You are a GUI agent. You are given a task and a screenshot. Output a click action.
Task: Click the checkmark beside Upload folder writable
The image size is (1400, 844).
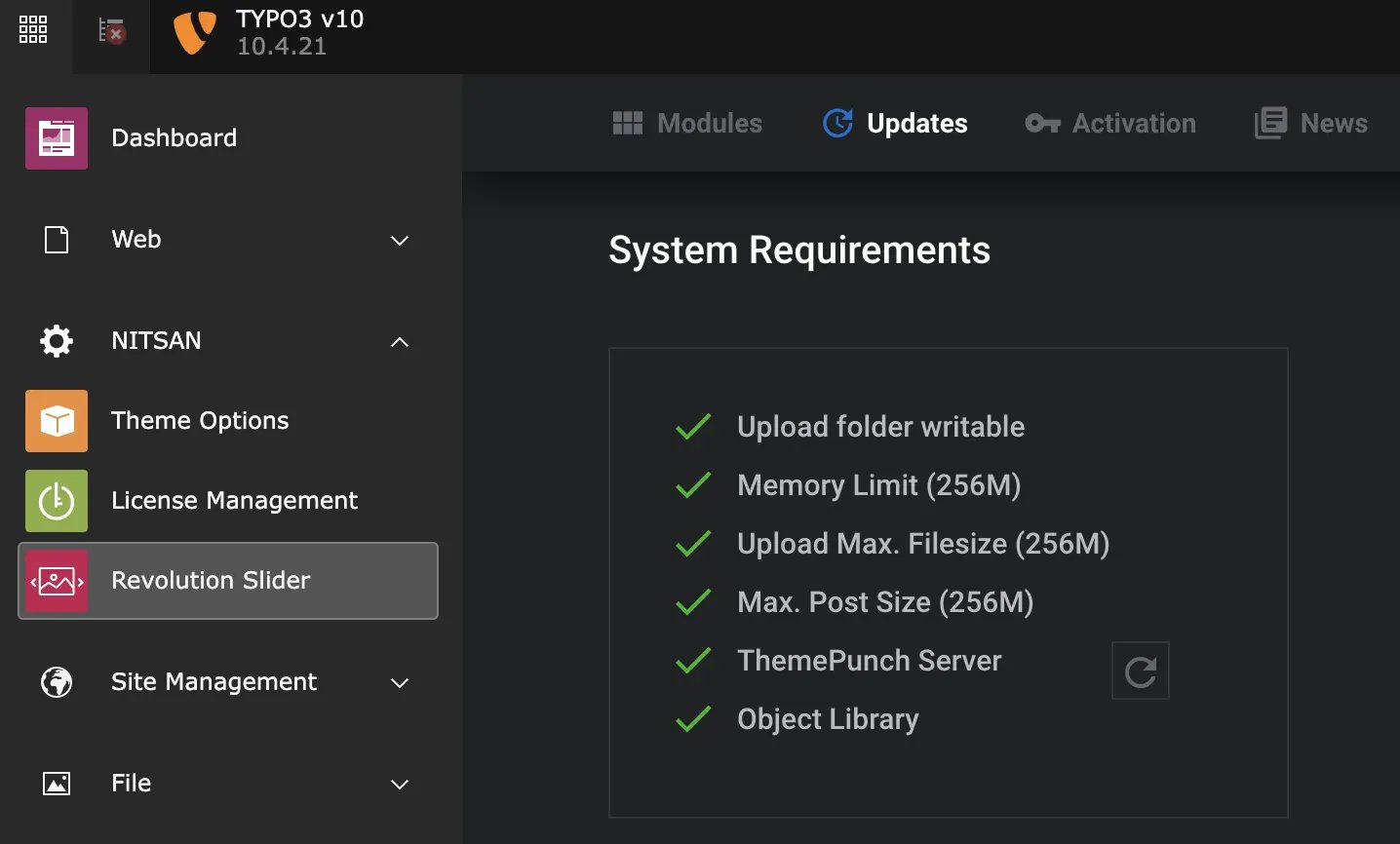tap(693, 427)
